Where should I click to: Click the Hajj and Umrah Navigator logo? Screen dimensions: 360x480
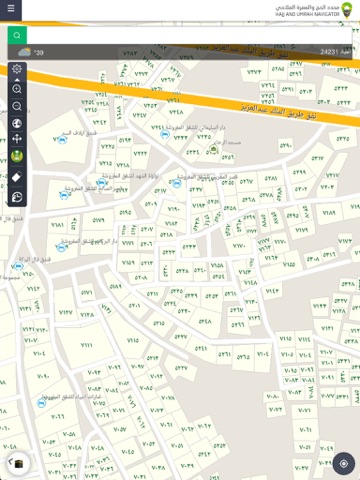tap(313, 11)
